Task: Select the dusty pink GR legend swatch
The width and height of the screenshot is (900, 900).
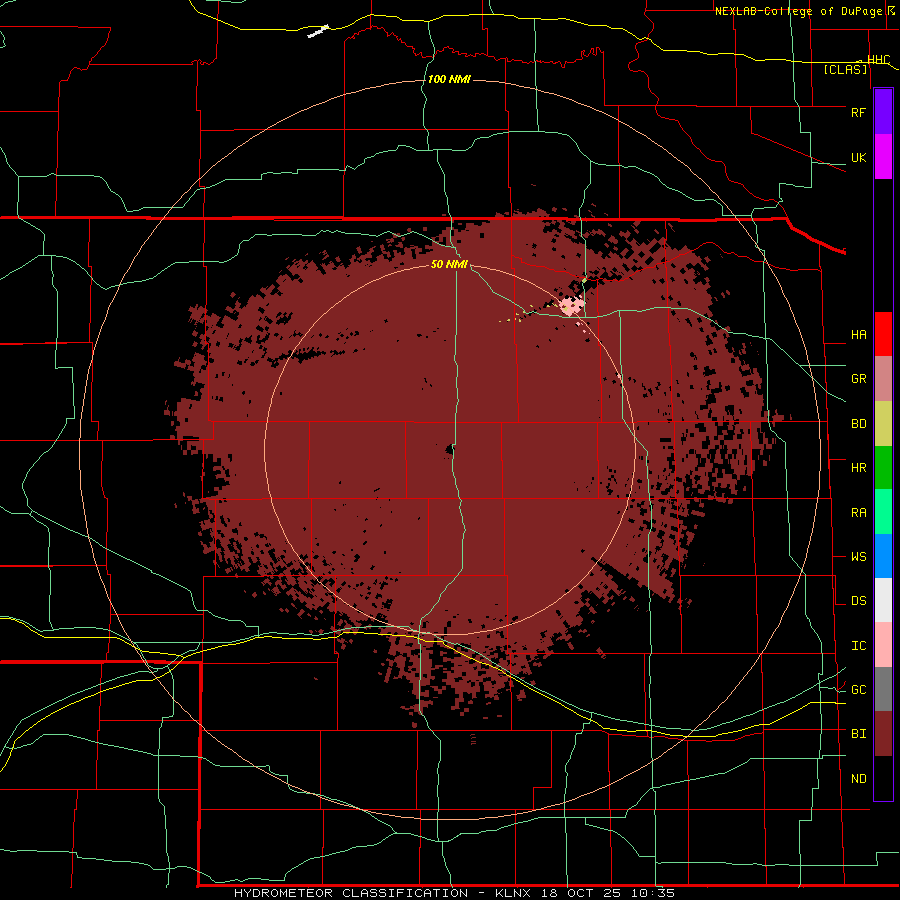Action: pos(883,379)
